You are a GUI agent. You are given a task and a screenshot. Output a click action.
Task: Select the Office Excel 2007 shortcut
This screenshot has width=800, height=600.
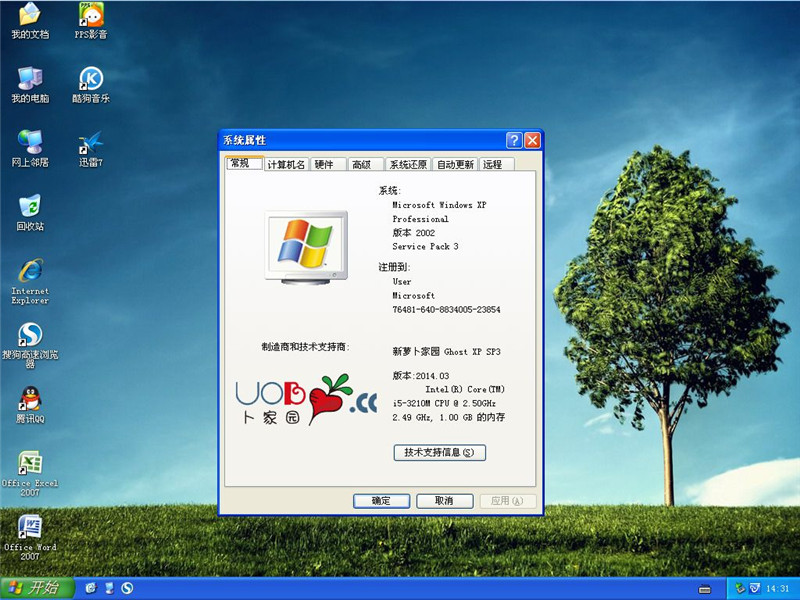pyautogui.click(x=30, y=473)
